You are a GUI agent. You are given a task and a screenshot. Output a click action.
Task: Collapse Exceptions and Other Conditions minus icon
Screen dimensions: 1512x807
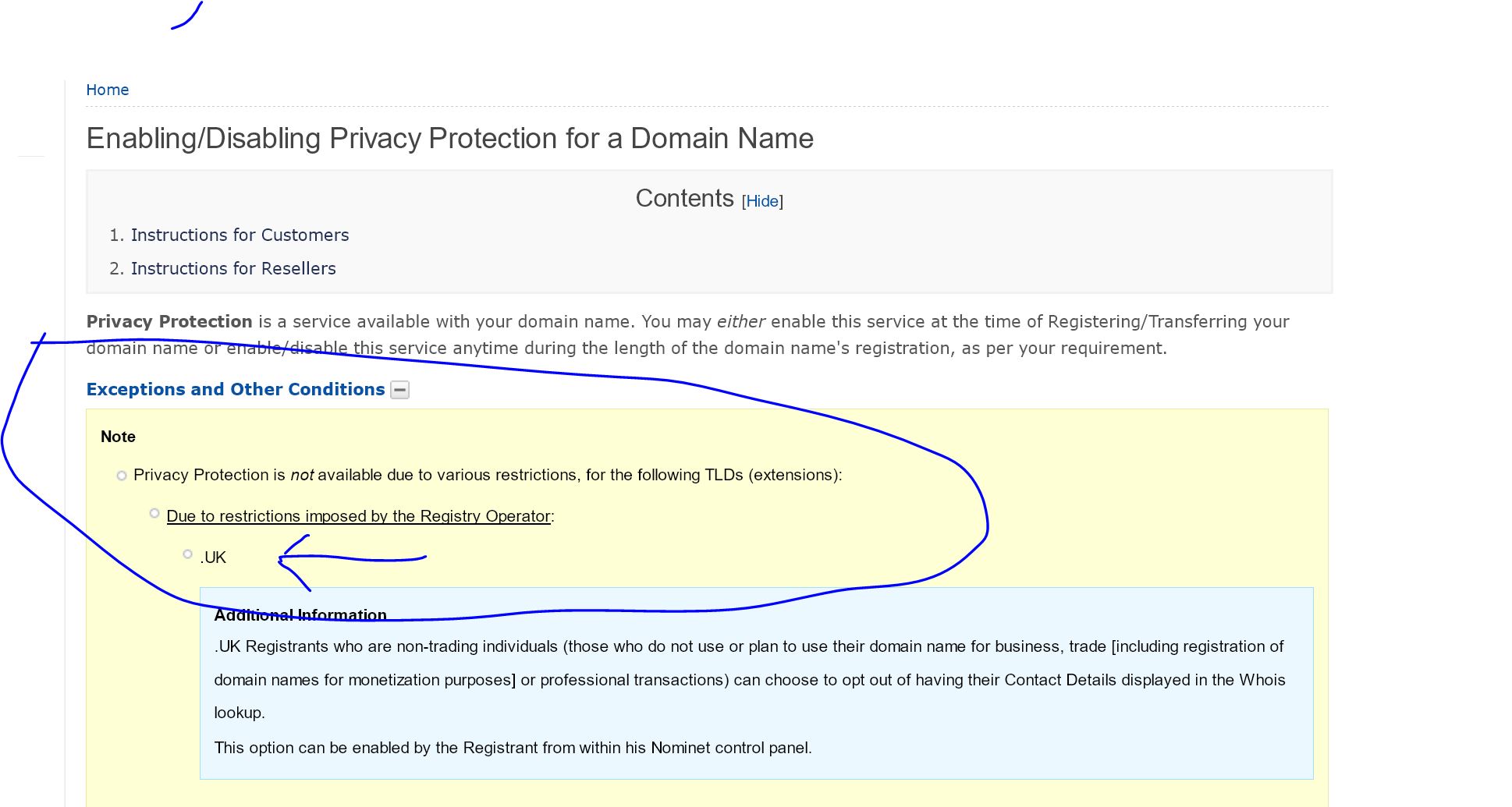399,390
